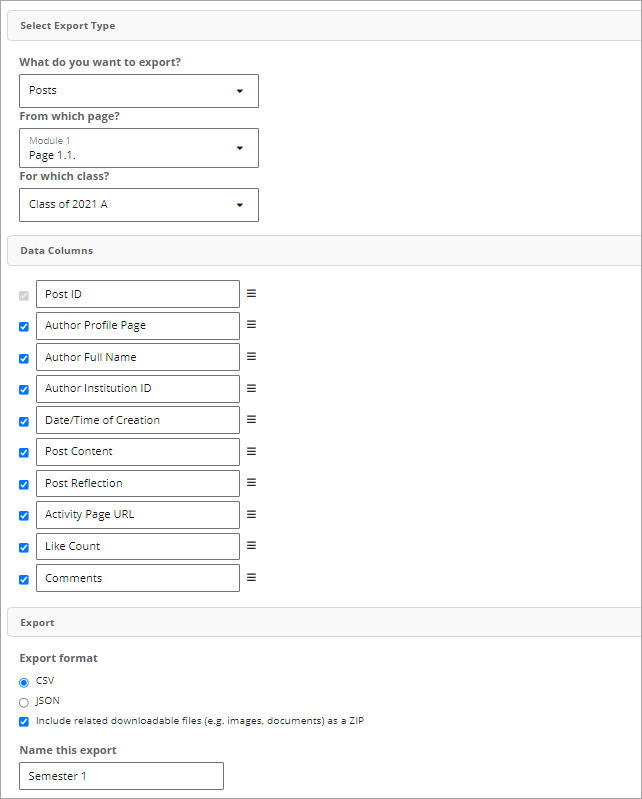Click hamburger handle beside Author Institution ID
Image resolution: width=642 pixels, height=799 pixels.
251,388
